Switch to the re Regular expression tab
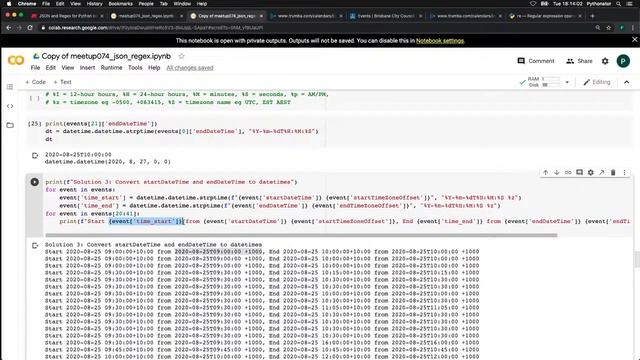The image size is (640, 360). point(545,16)
